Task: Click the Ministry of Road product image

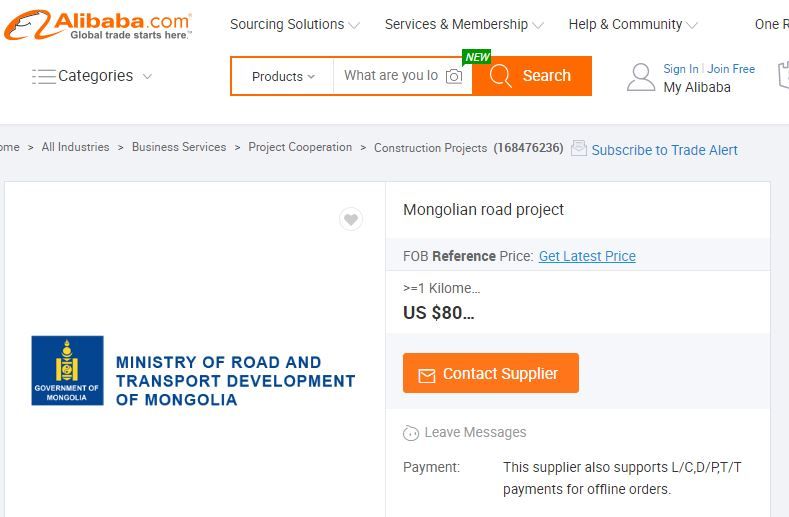Action: [x=194, y=370]
